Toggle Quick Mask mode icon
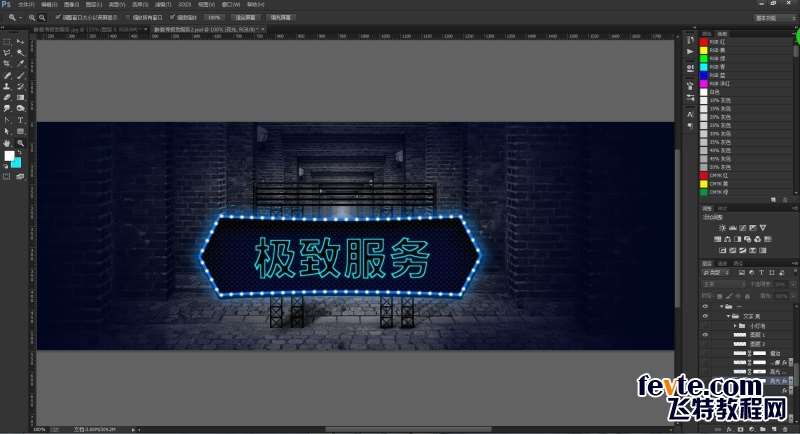The width and height of the screenshot is (800, 434). coord(7,176)
